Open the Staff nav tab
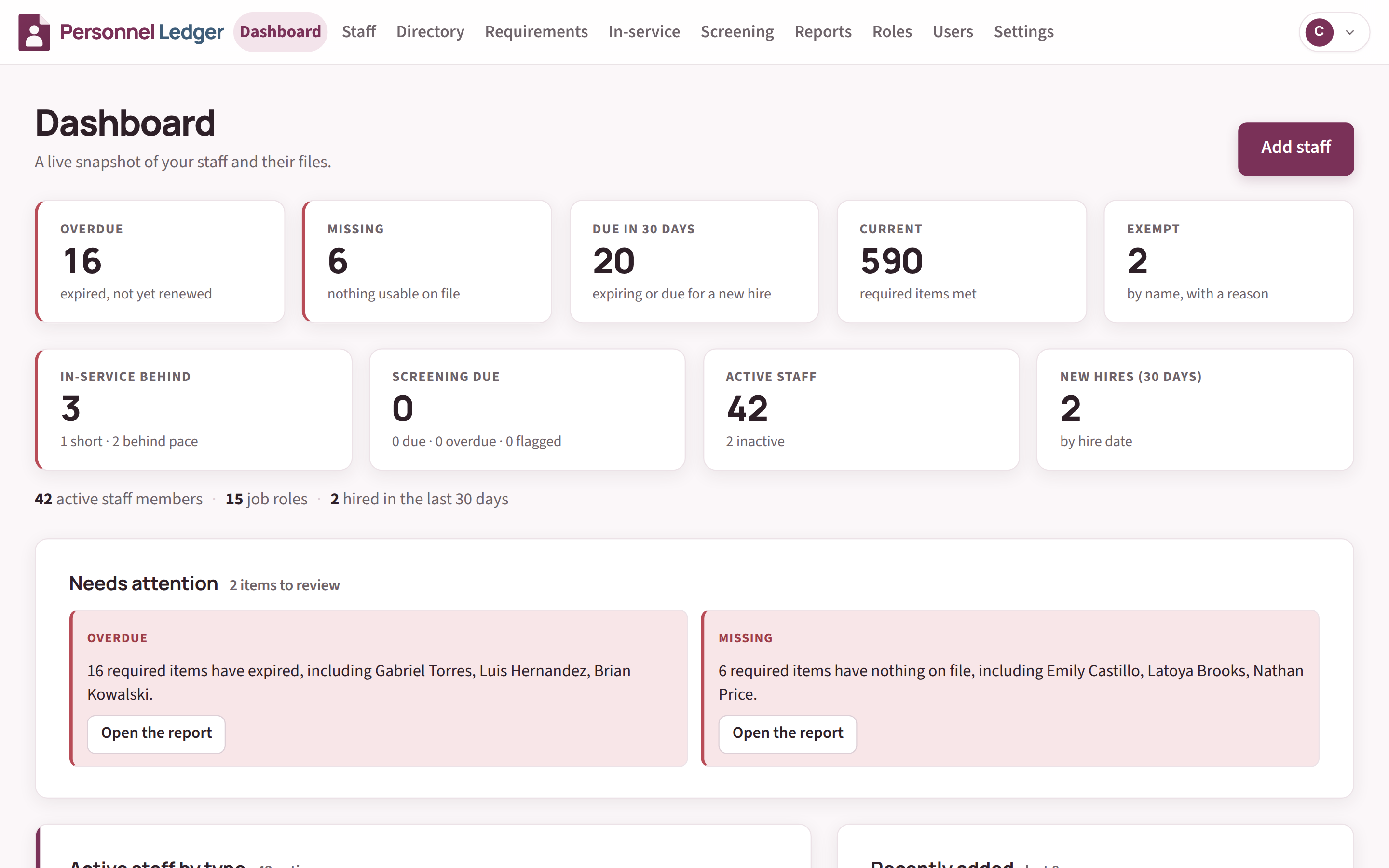Image resolution: width=1389 pixels, height=868 pixels. pyautogui.click(x=359, y=31)
